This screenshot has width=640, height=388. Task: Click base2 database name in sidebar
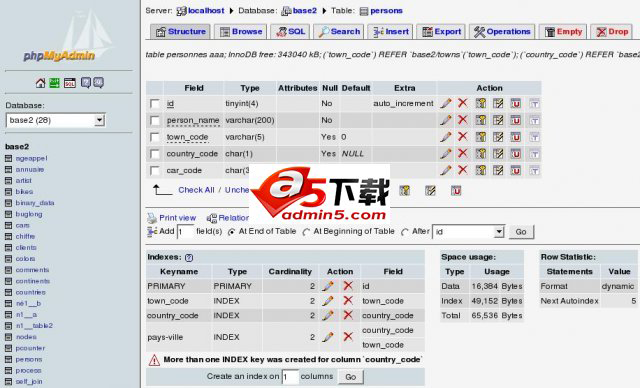coord(17,146)
